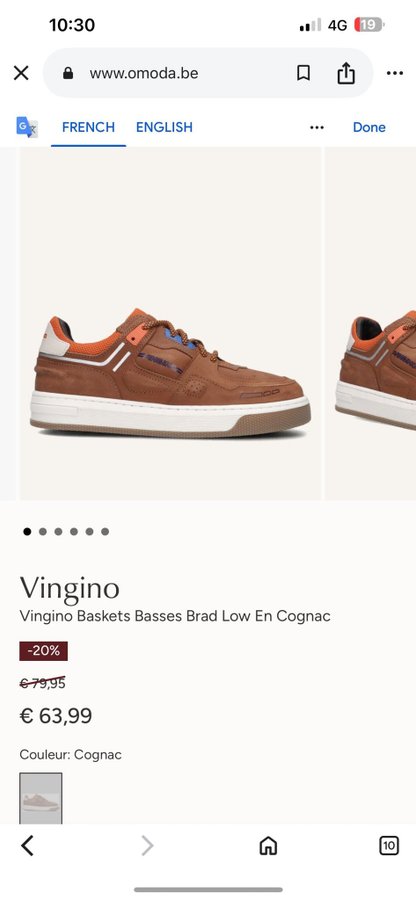Open the share sheet icon

pos(346,73)
